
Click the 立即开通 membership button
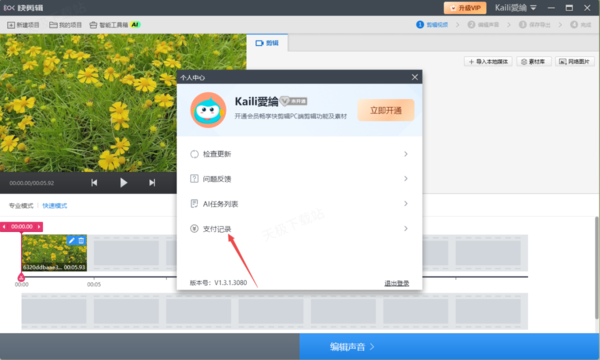point(386,110)
